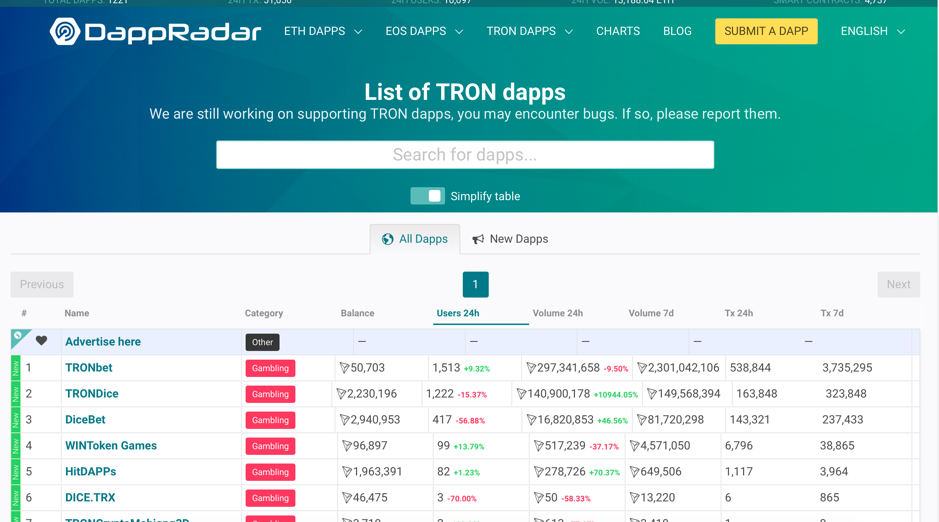Click the Gambling tag in HitDAPPs row
Screen dimensions: 939x522
270,472
